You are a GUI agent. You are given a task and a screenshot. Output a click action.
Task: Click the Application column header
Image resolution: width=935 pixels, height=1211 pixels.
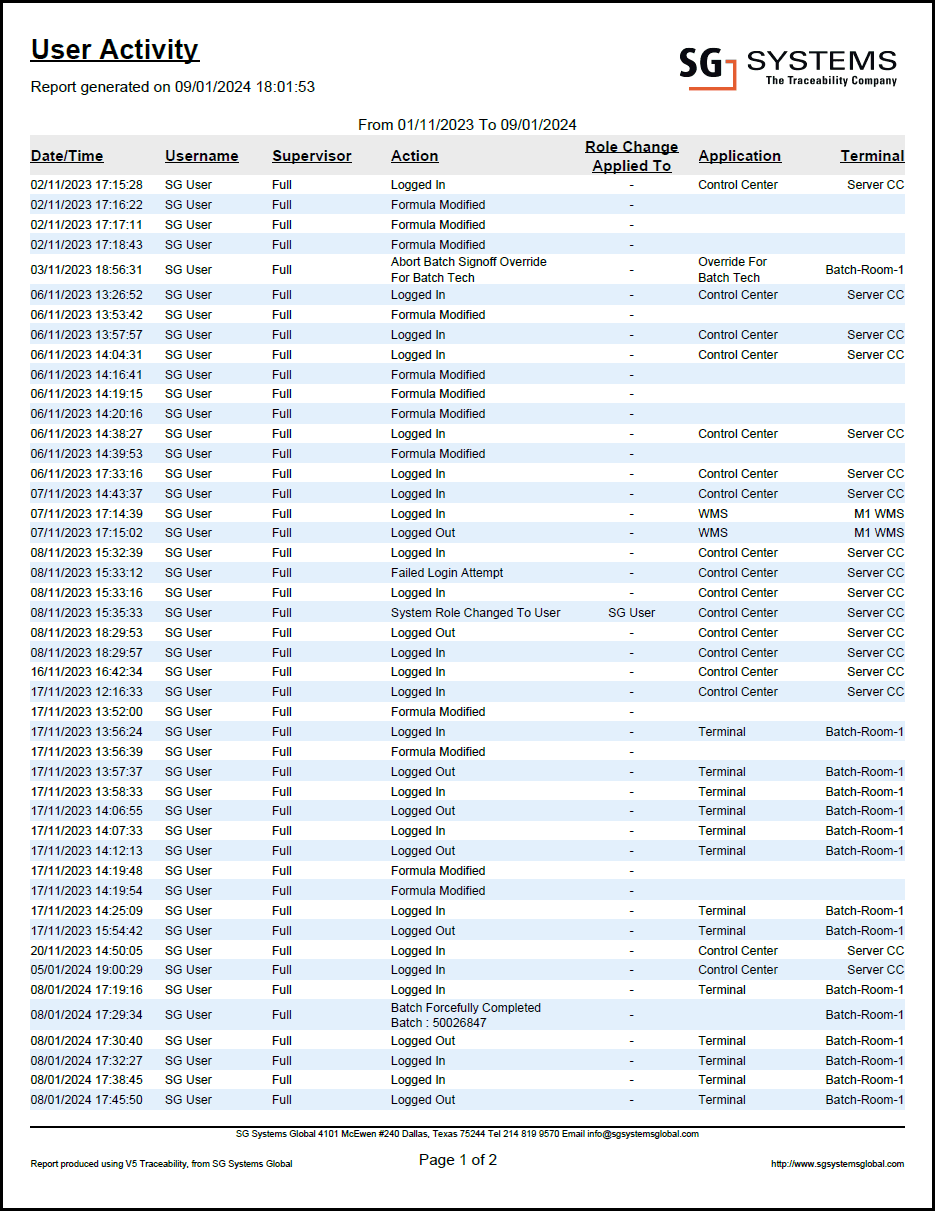point(739,156)
